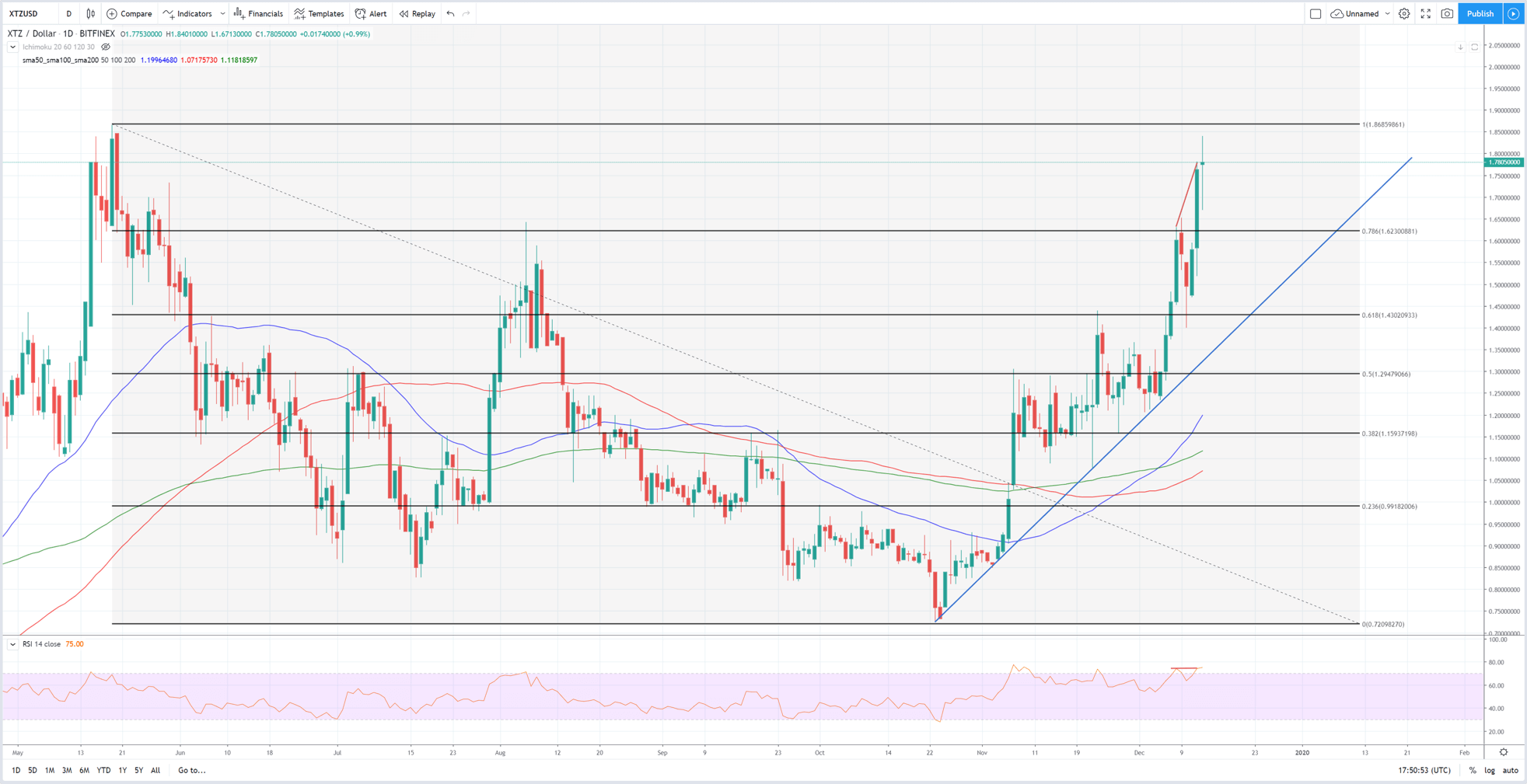Expand the indicators favorites dropdown arrow
Viewport: 1527px width, 784px height.
(x=223, y=13)
